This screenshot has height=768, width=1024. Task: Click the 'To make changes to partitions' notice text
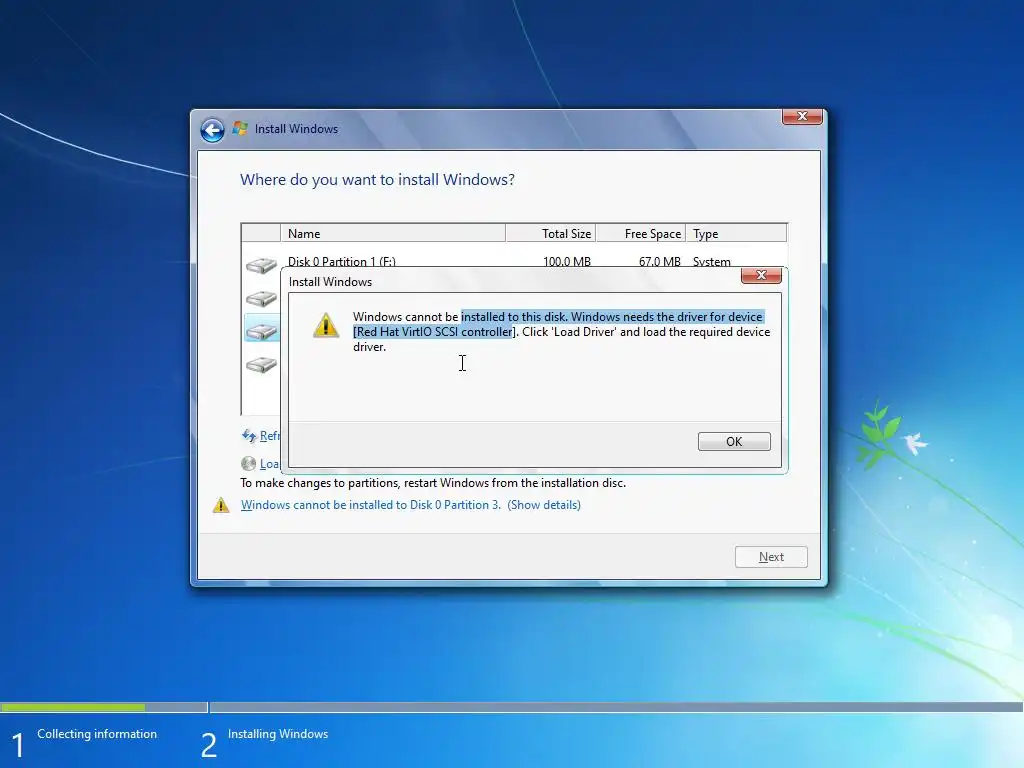pos(433,483)
